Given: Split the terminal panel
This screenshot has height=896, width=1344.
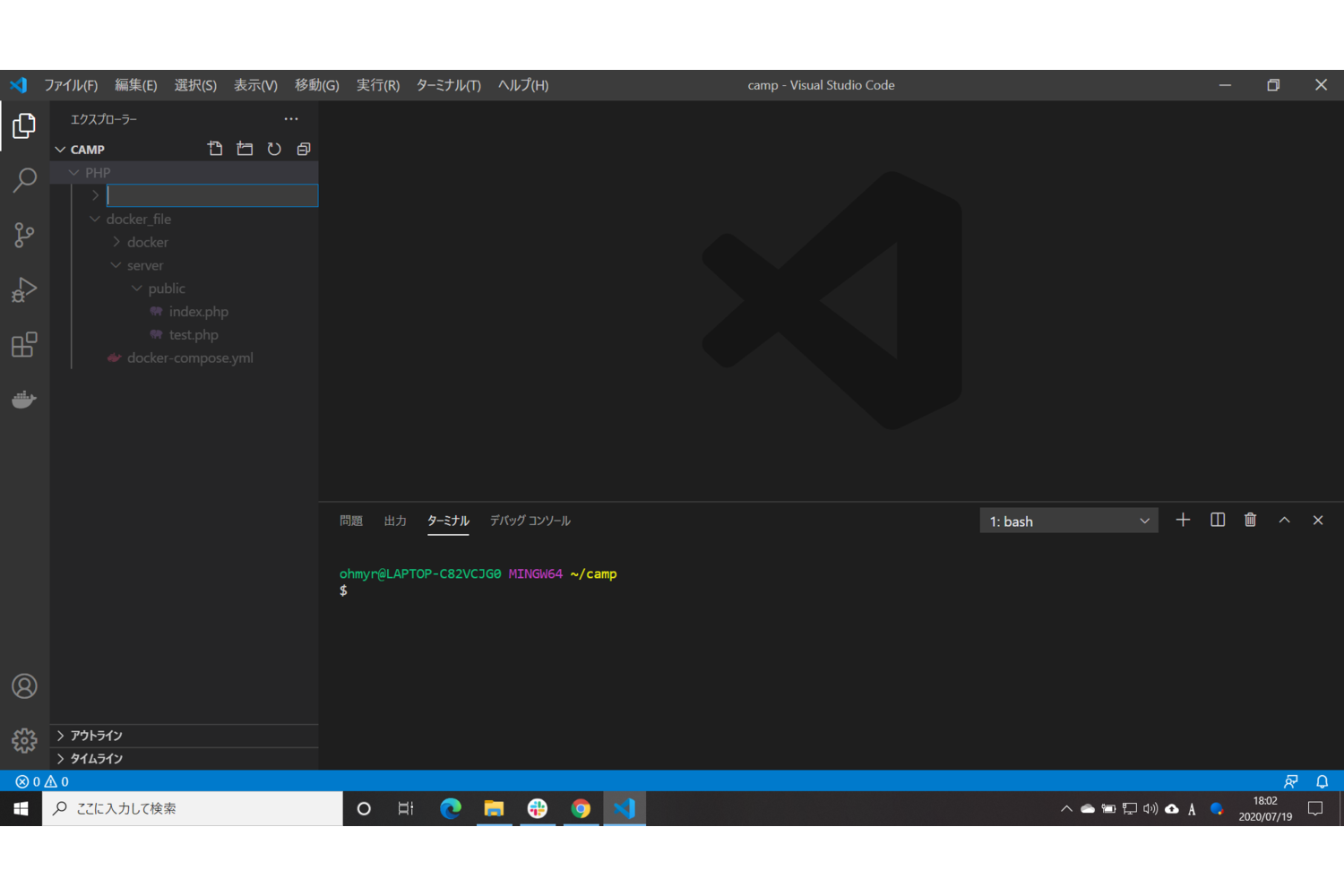Looking at the screenshot, I should tap(1218, 521).
